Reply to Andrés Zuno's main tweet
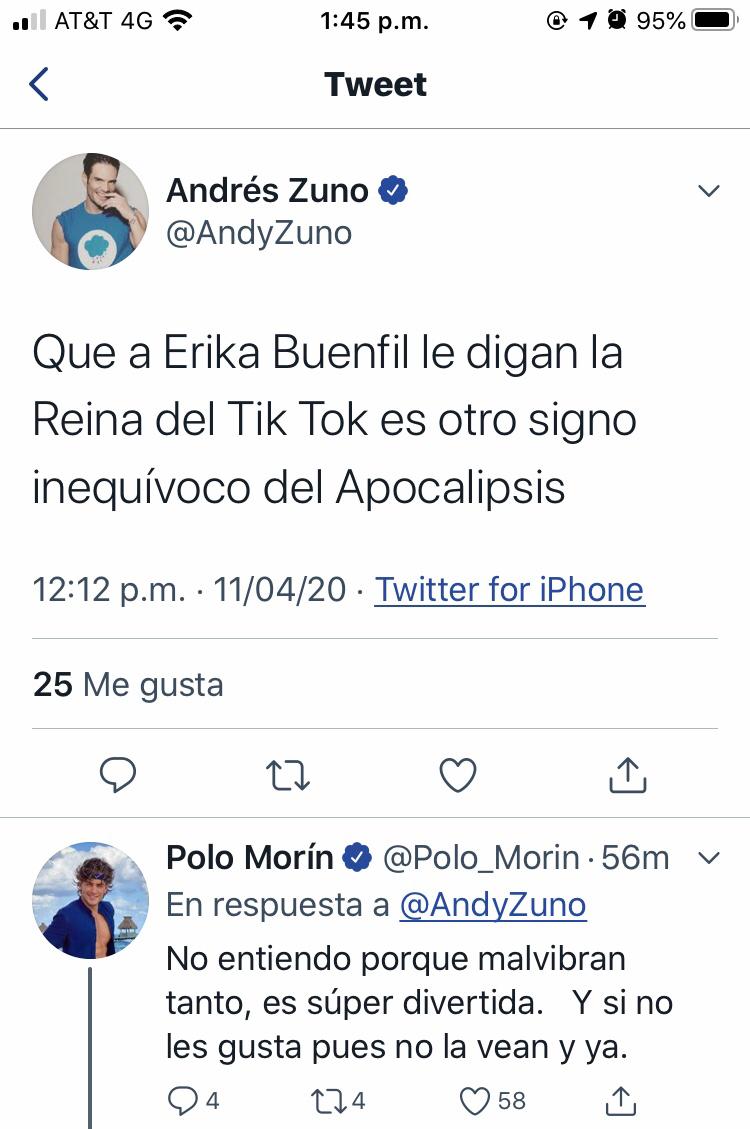This screenshot has height=1129, width=750. pos(119,775)
